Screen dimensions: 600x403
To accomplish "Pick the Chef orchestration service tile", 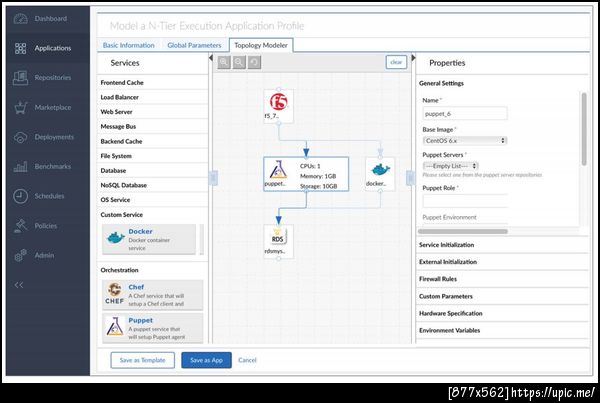I will tap(152, 295).
